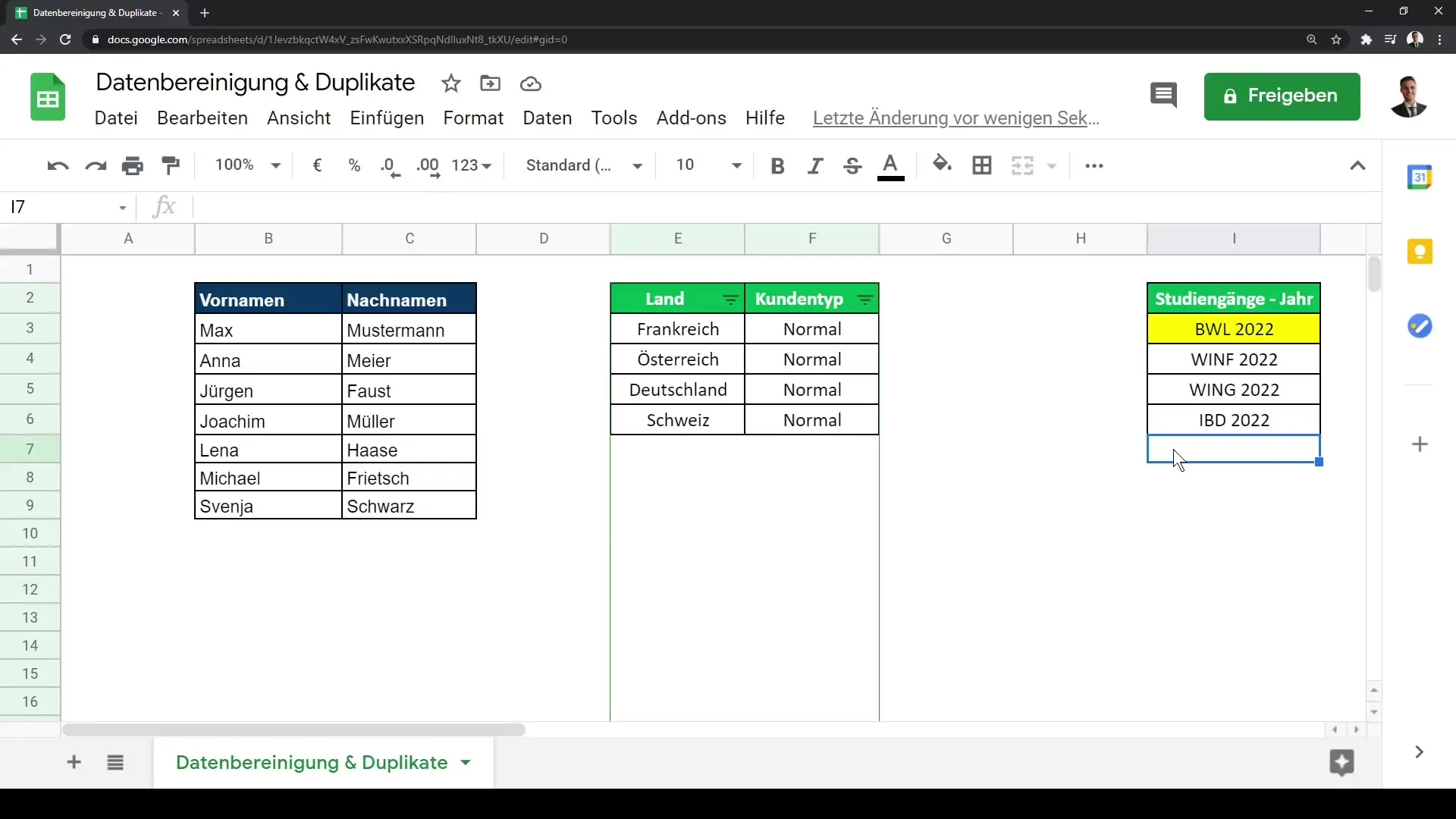Click the Undo arrow in toolbar
This screenshot has height=819, width=1456.
coord(58,165)
